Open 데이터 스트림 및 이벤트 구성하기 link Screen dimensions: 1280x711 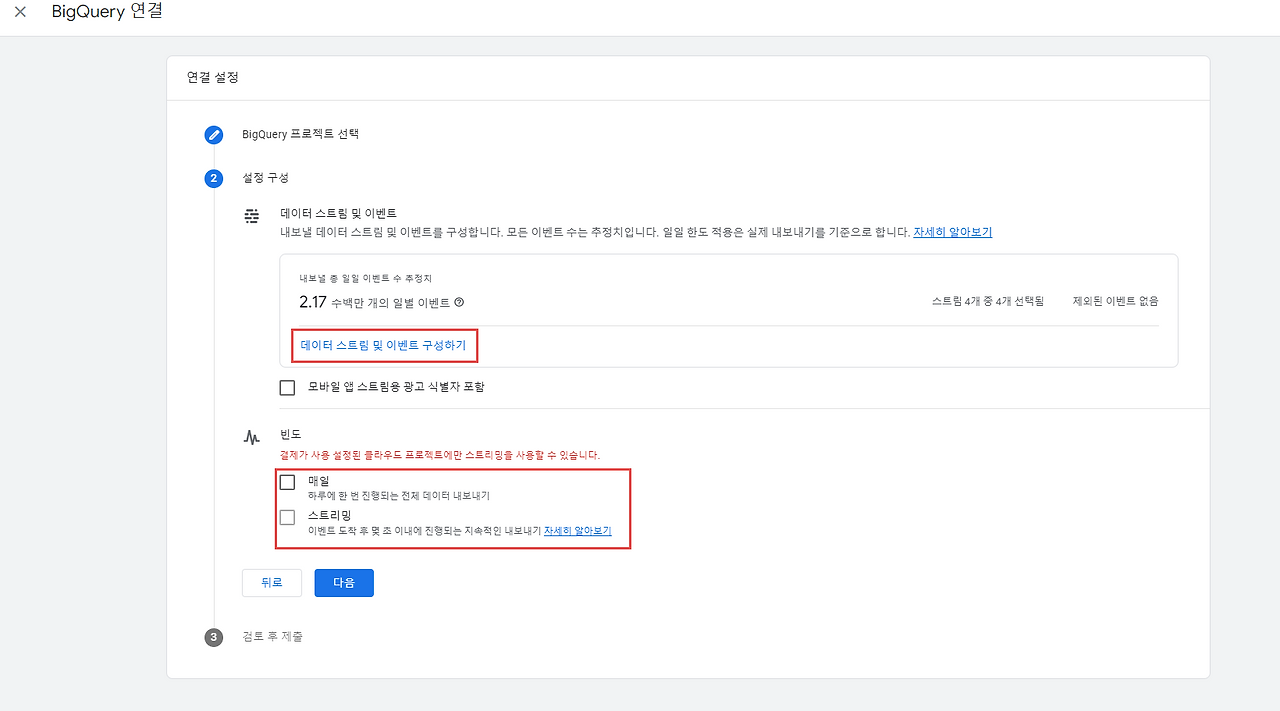click(383, 345)
